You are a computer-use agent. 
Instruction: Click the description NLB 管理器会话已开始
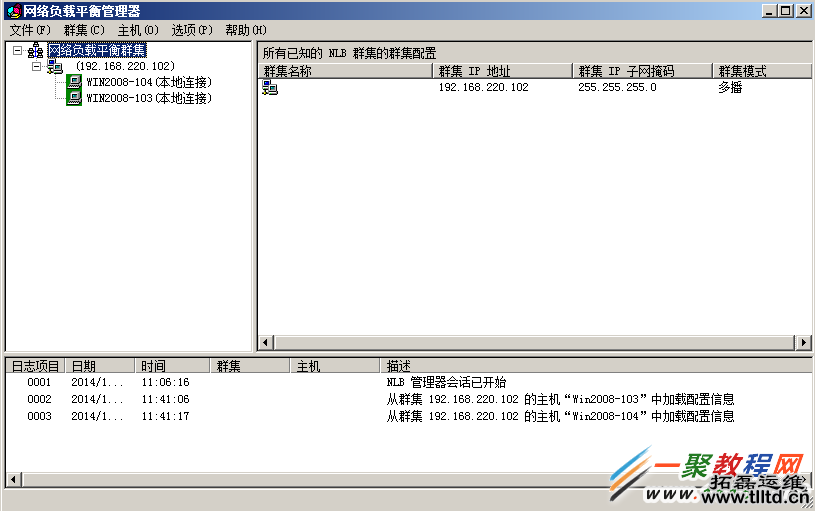point(446,383)
